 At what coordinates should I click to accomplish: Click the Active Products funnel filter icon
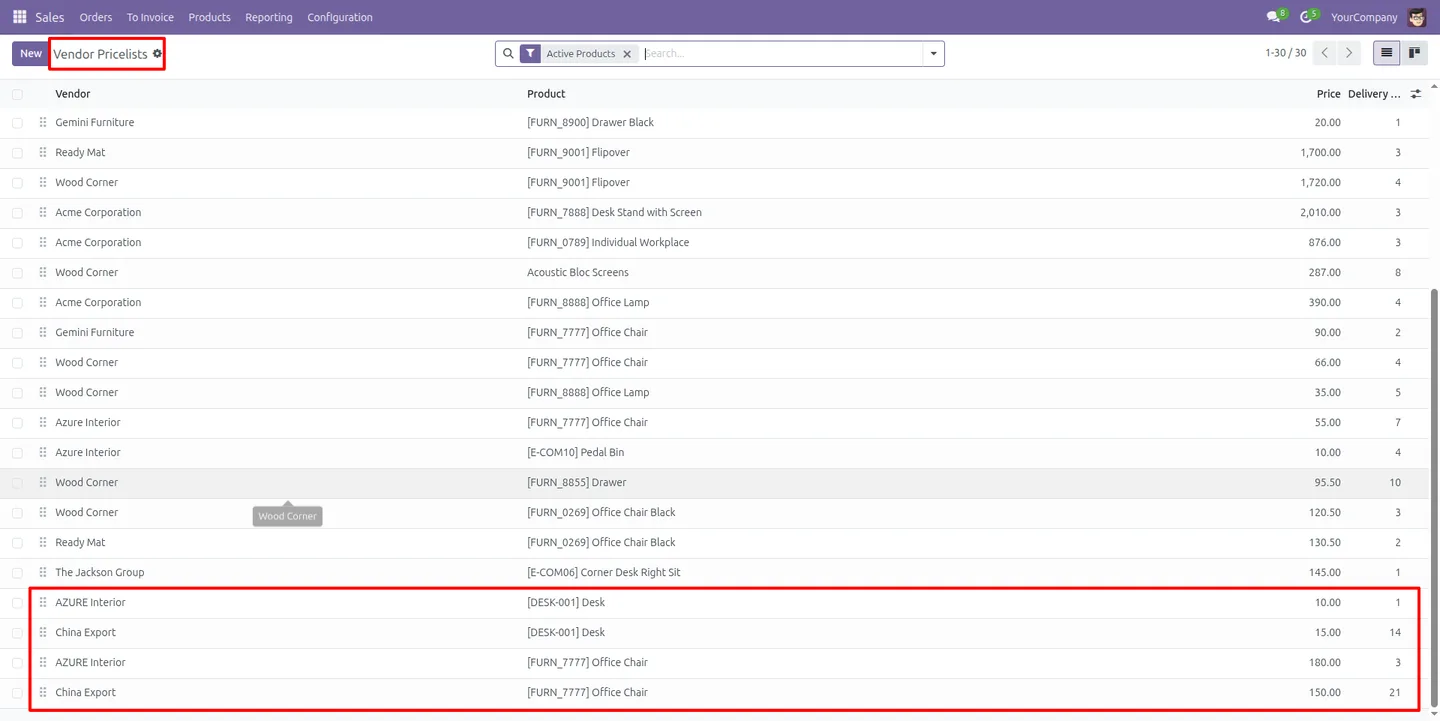tap(530, 54)
